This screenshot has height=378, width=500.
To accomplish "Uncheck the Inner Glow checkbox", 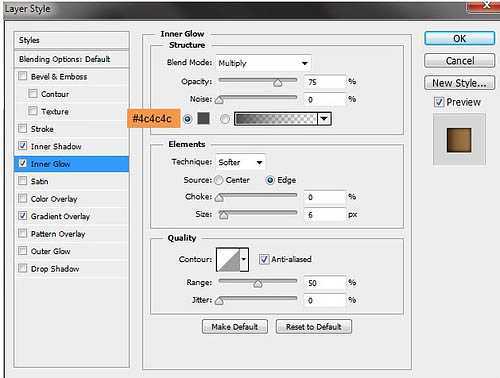I will (22, 163).
